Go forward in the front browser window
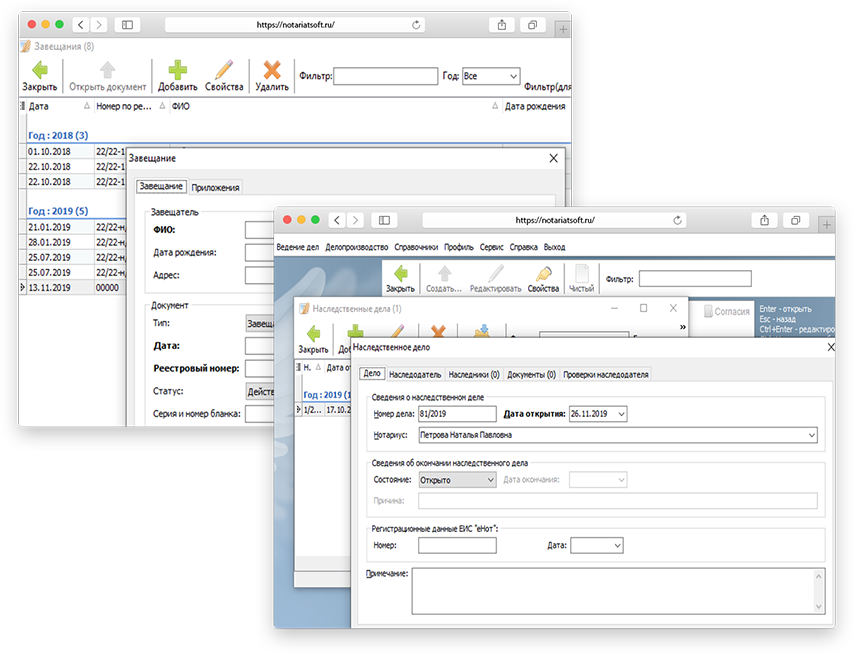Viewport: 854px width, 654px height. 355,220
